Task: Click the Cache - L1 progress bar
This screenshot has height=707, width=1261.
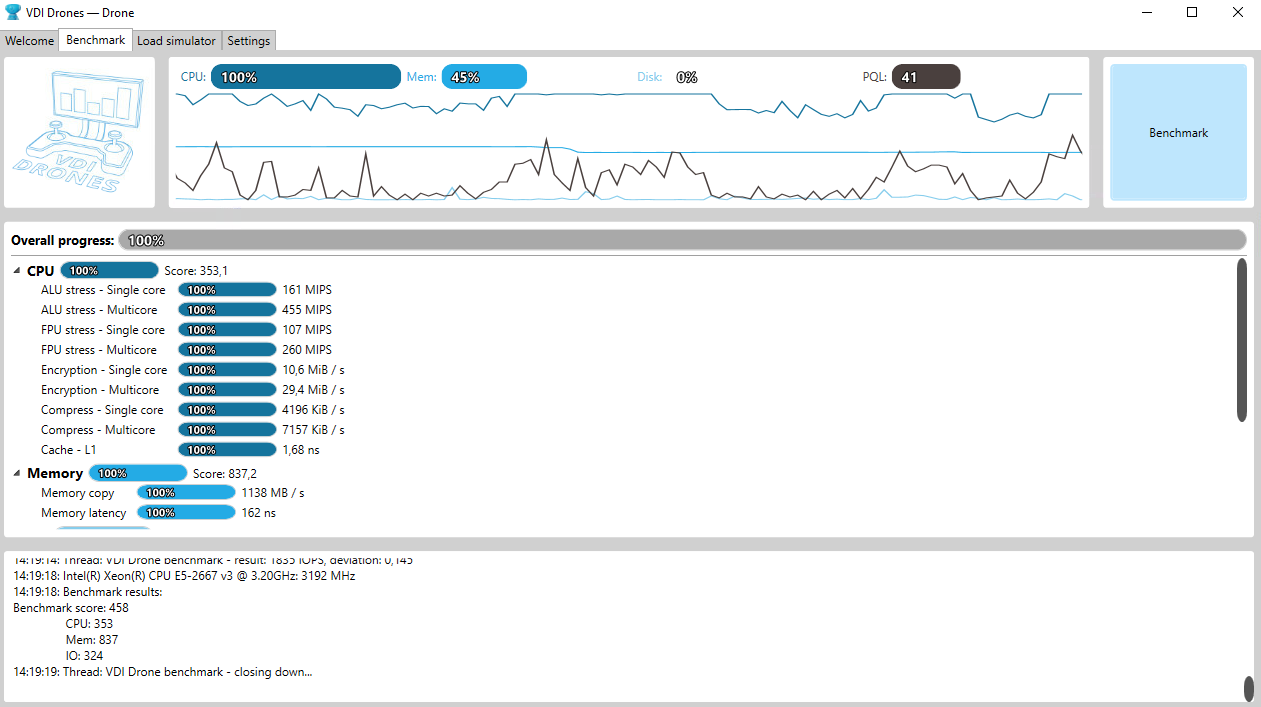Action: click(x=227, y=450)
